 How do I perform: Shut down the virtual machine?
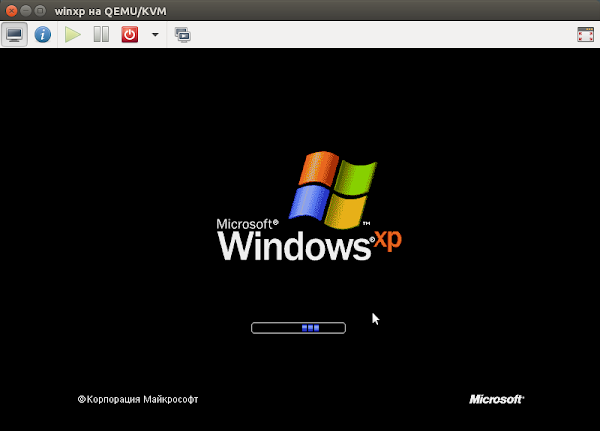pos(130,35)
